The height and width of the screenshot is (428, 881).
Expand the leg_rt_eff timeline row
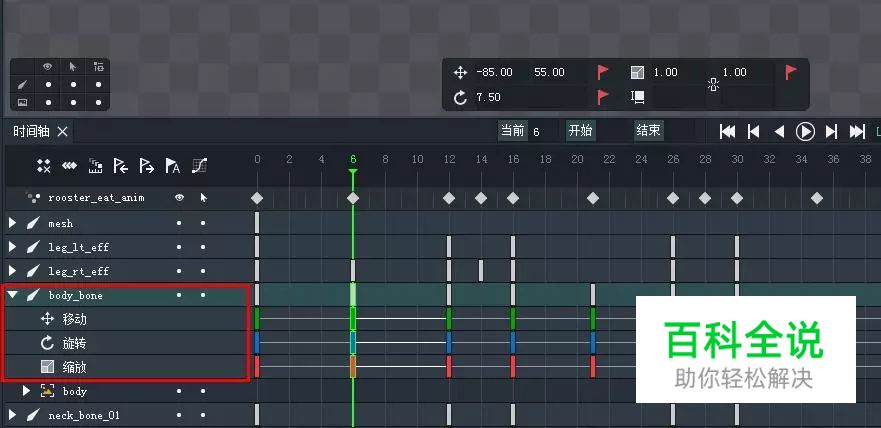point(13,271)
